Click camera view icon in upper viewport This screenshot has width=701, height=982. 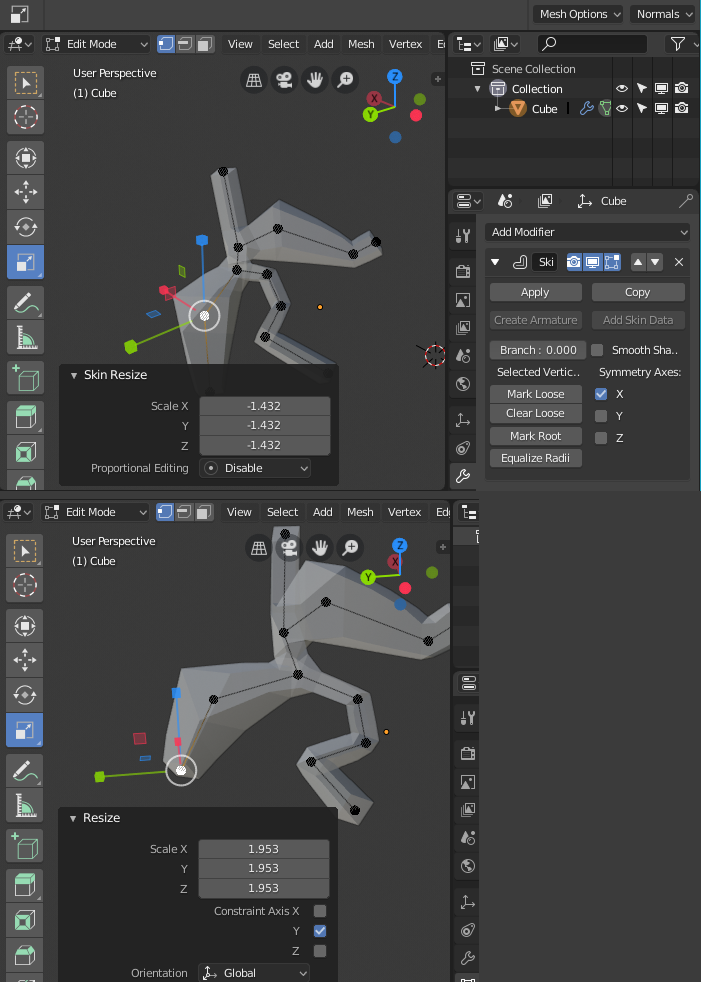coord(284,80)
